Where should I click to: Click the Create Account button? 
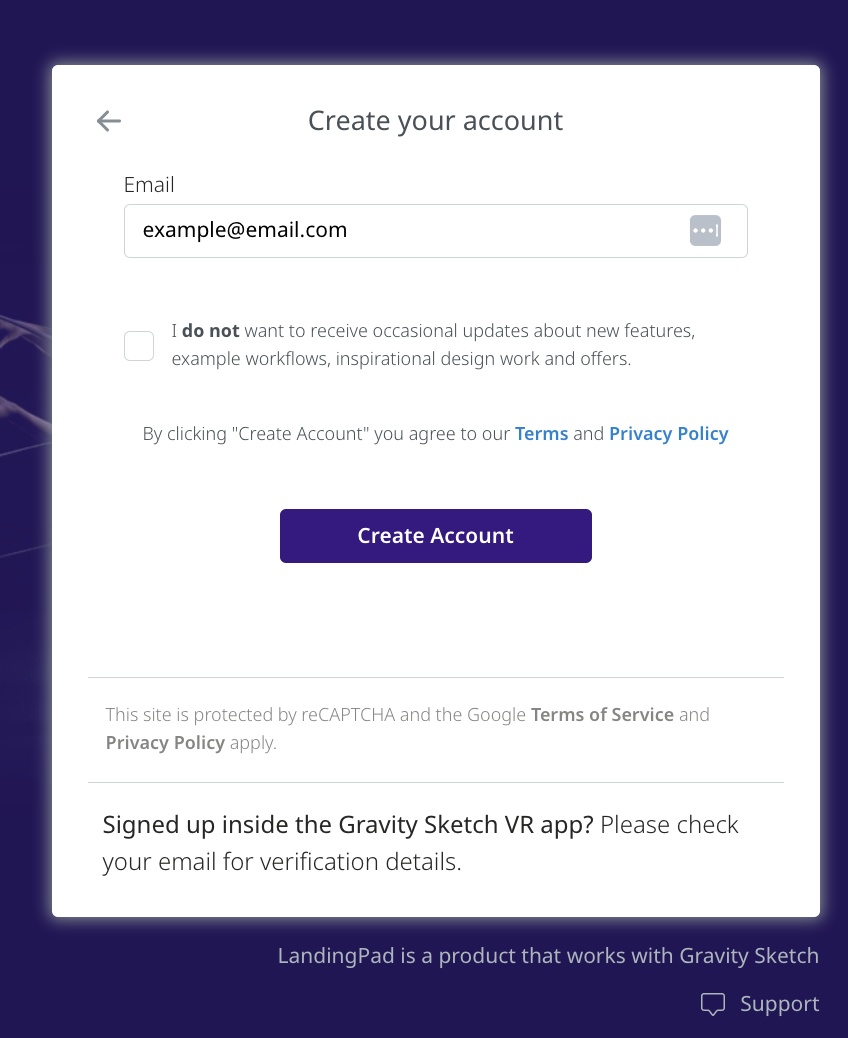click(436, 536)
